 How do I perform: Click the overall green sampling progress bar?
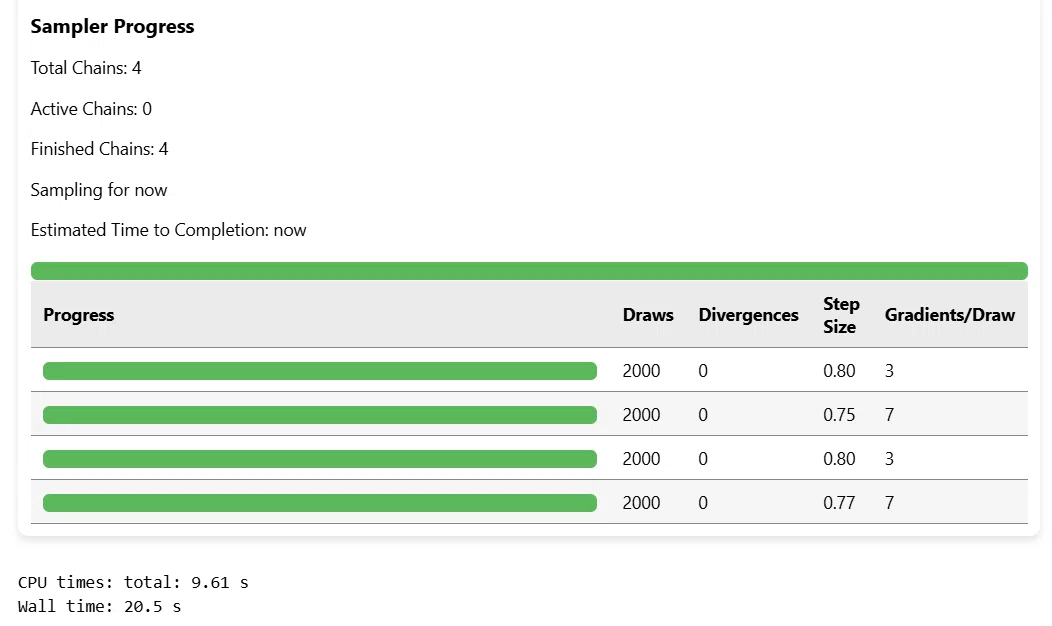point(529,271)
